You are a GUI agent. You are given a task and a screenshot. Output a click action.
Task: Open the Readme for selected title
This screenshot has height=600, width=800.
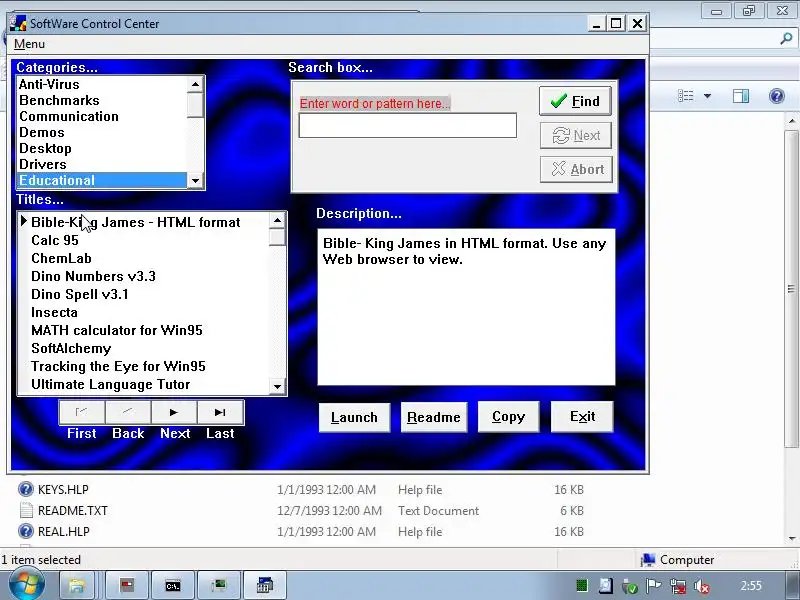coord(434,417)
